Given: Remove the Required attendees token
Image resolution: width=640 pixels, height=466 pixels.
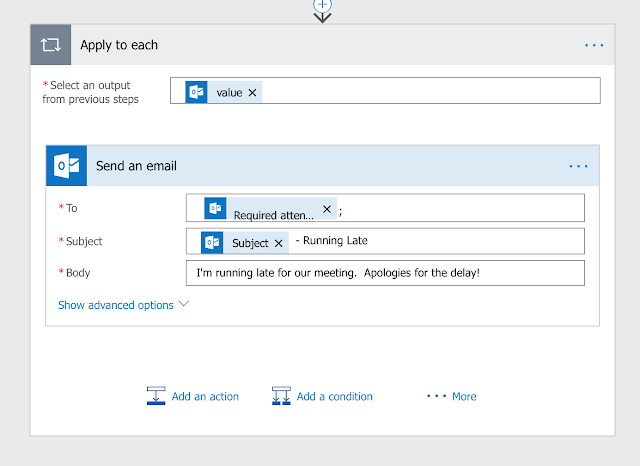Looking at the screenshot, I should point(326,211).
